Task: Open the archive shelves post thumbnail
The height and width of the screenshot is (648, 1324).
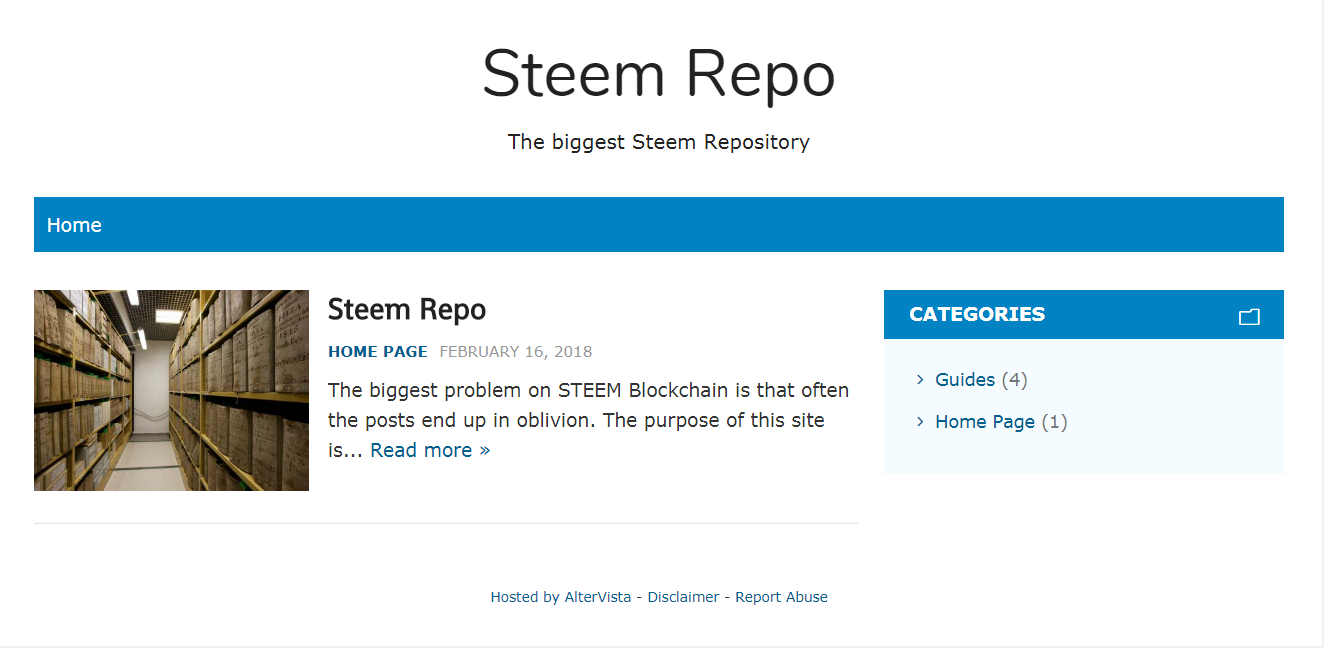Action: pyautogui.click(x=171, y=390)
